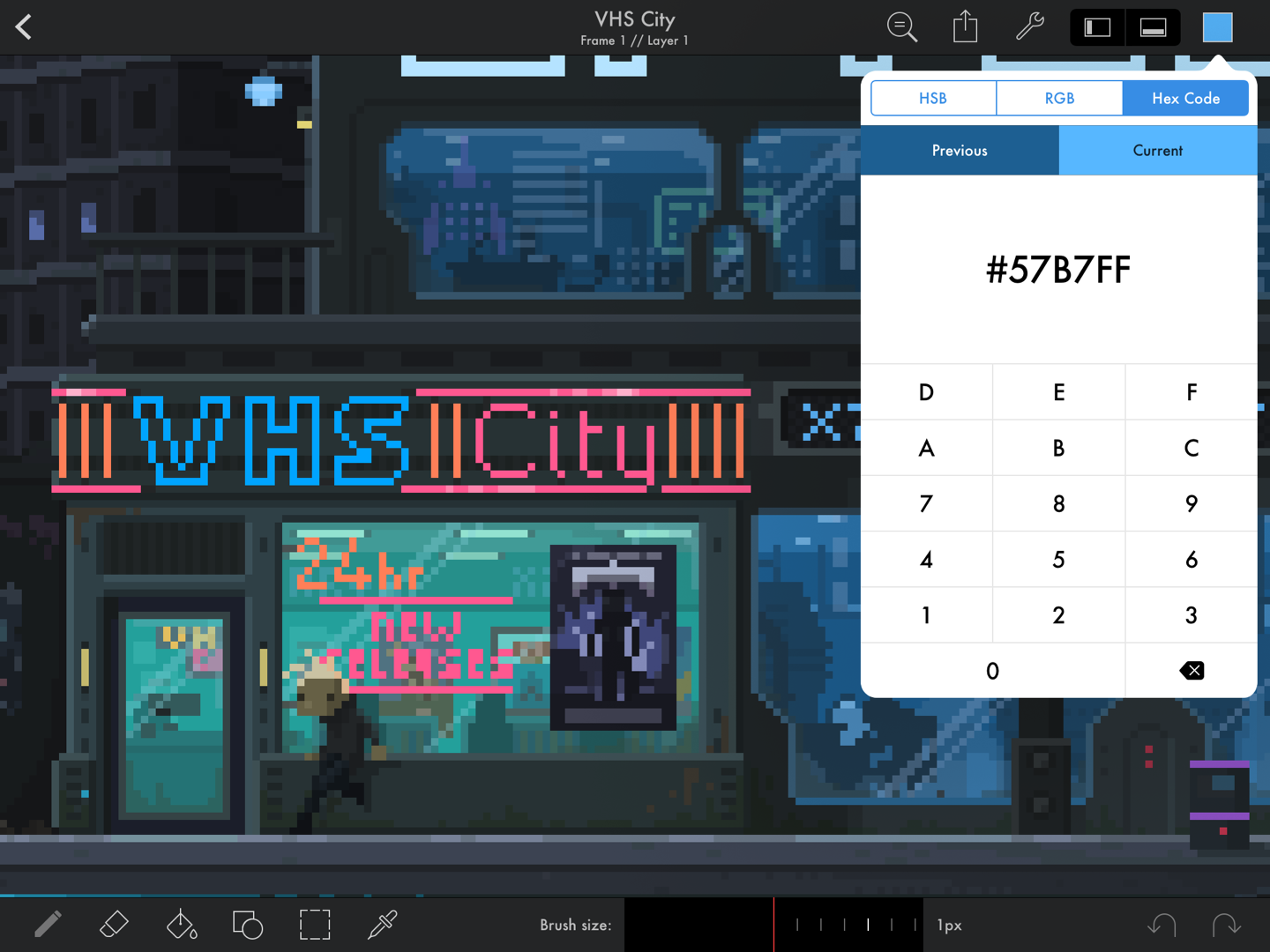
Task: Click the zoom out magnifier icon
Action: click(901, 27)
